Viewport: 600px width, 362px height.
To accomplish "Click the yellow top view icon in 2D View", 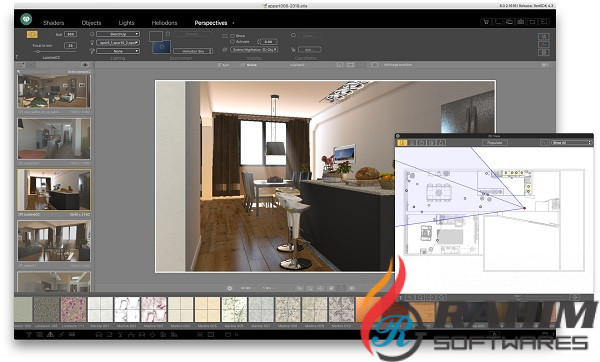I will click(x=402, y=142).
